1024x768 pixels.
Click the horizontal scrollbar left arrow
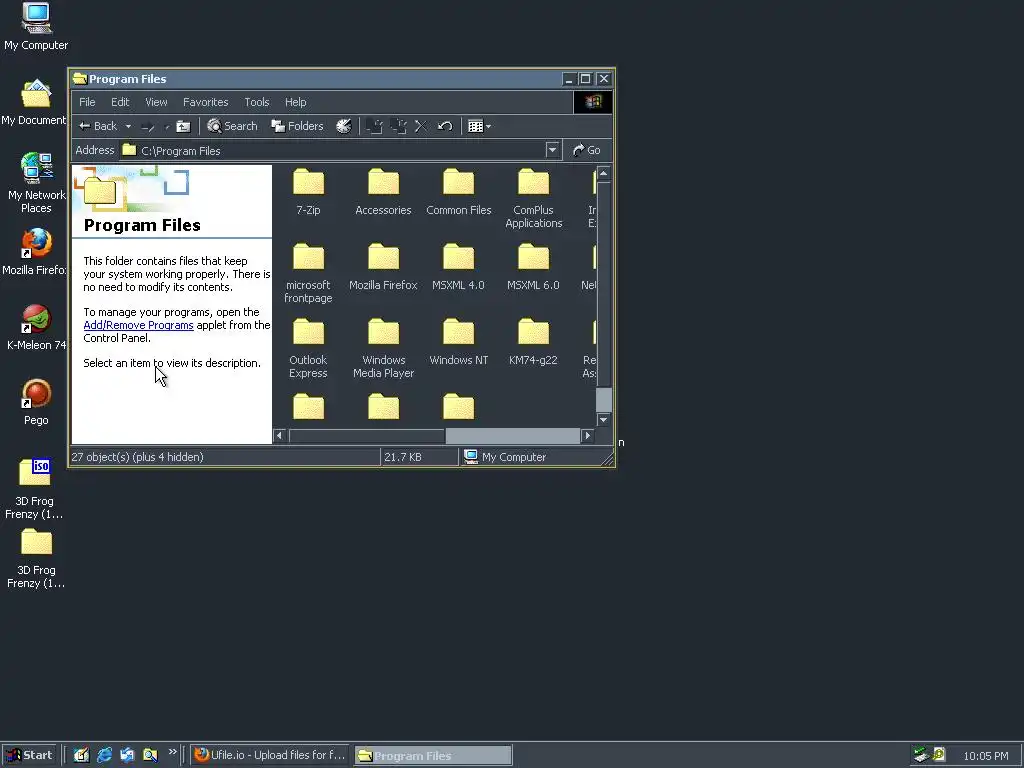280,436
